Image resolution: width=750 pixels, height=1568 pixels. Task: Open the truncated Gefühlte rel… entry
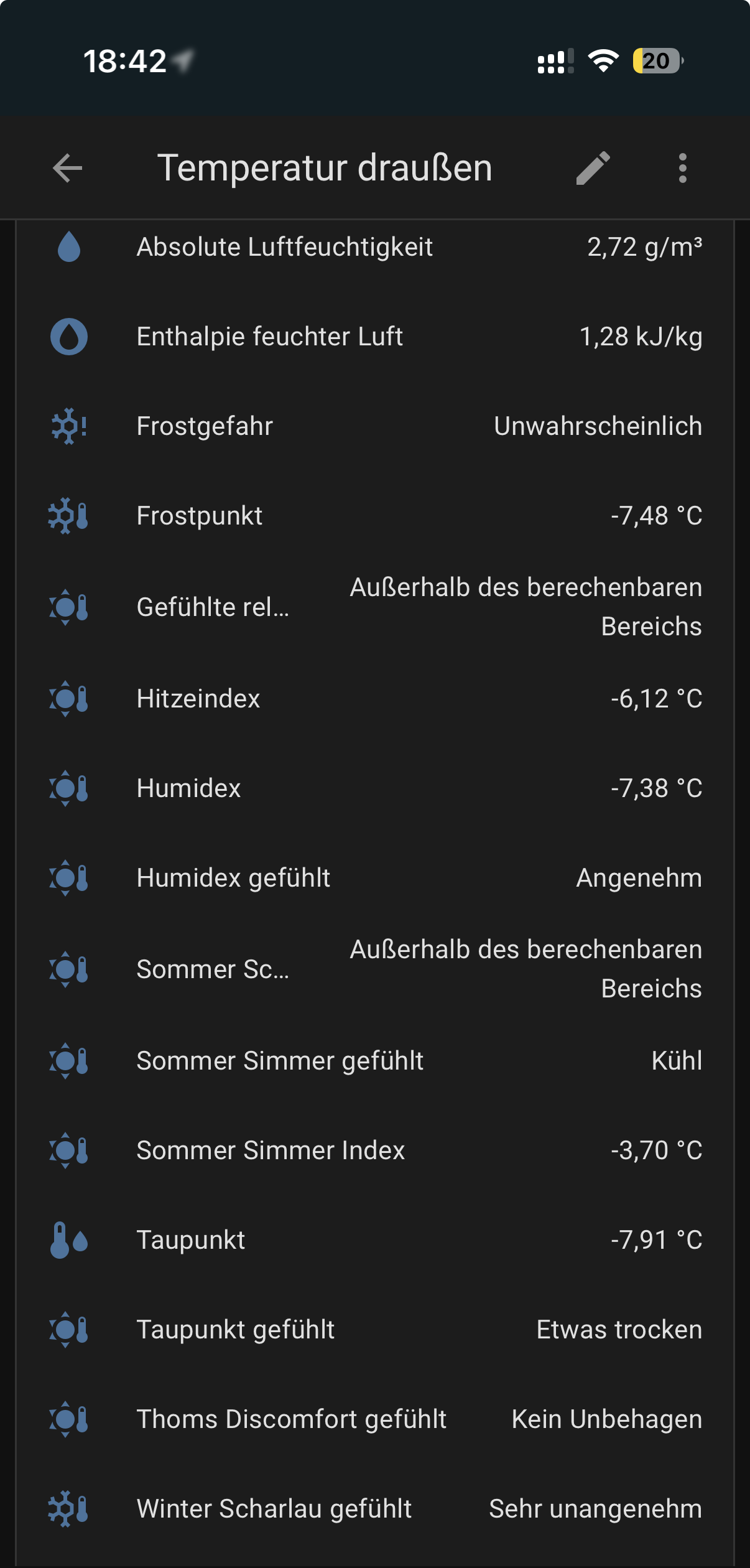point(213,607)
